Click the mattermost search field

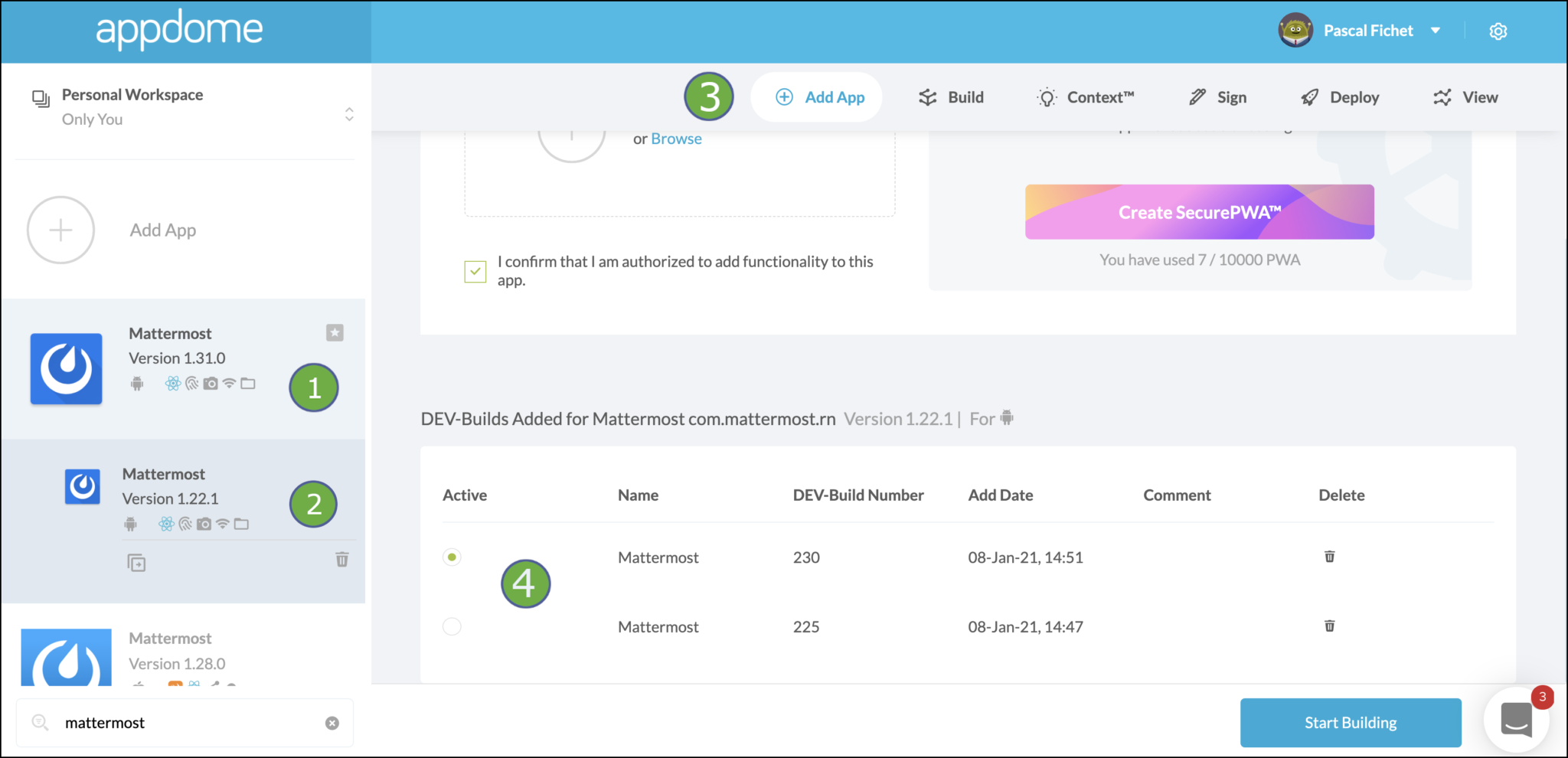click(x=185, y=723)
